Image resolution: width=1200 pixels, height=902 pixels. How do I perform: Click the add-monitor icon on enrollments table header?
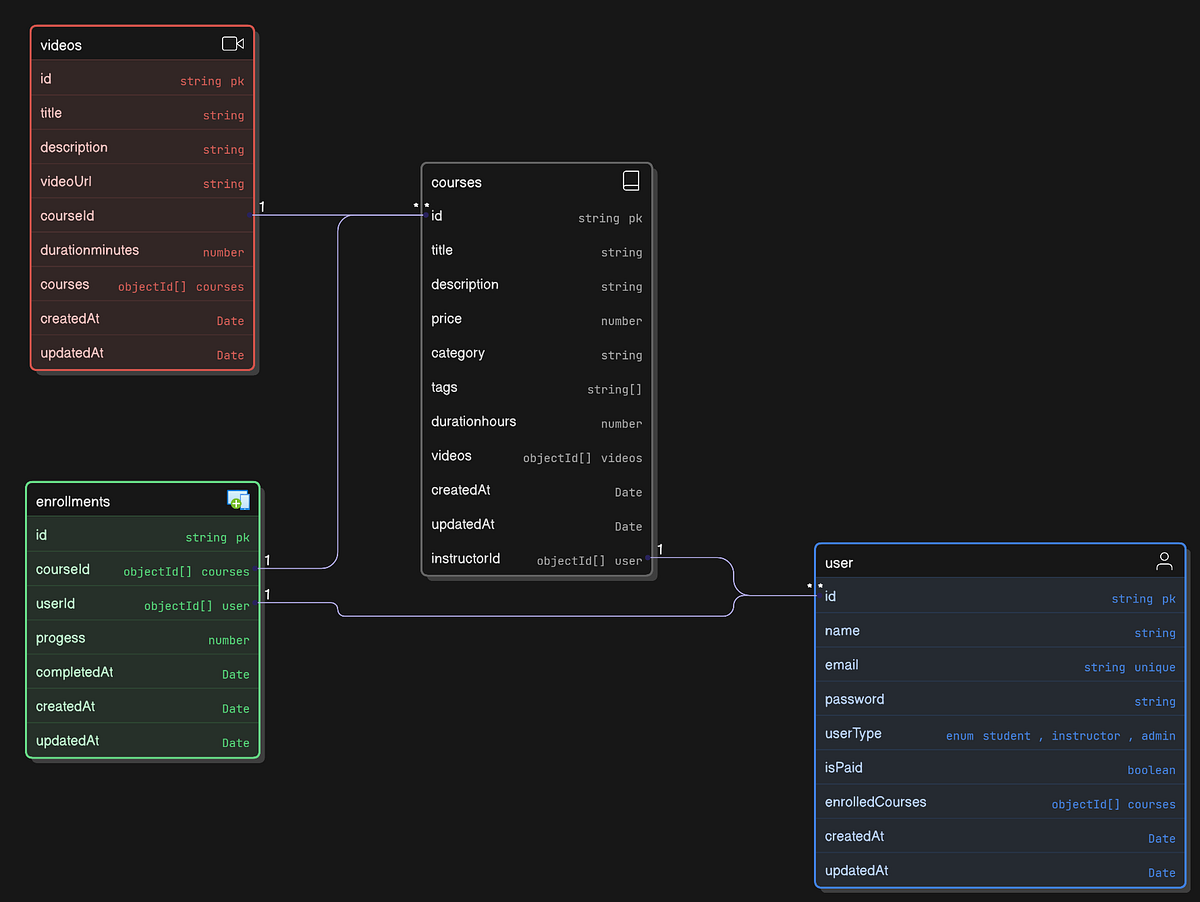[x=239, y=499]
